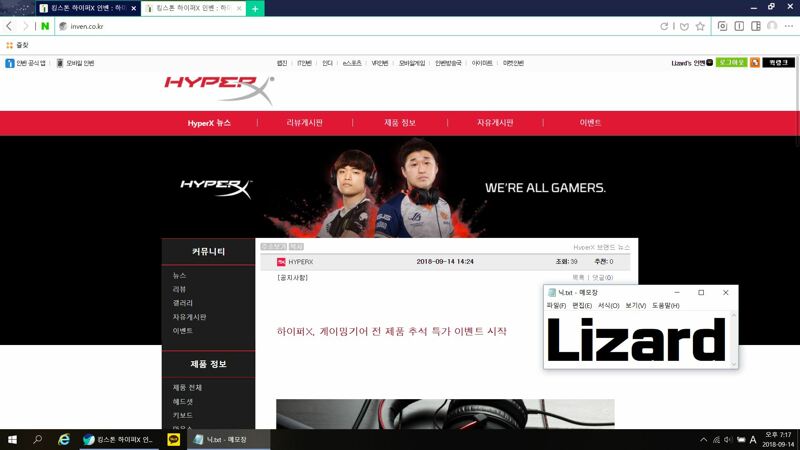The width and height of the screenshot is (800, 450).
Task: Click the red HyperX logo at top
Action: [x=219, y=90]
